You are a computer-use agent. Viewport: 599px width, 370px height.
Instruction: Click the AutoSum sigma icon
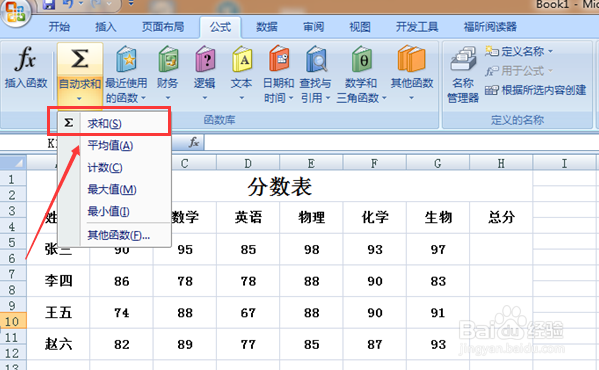(x=79, y=59)
